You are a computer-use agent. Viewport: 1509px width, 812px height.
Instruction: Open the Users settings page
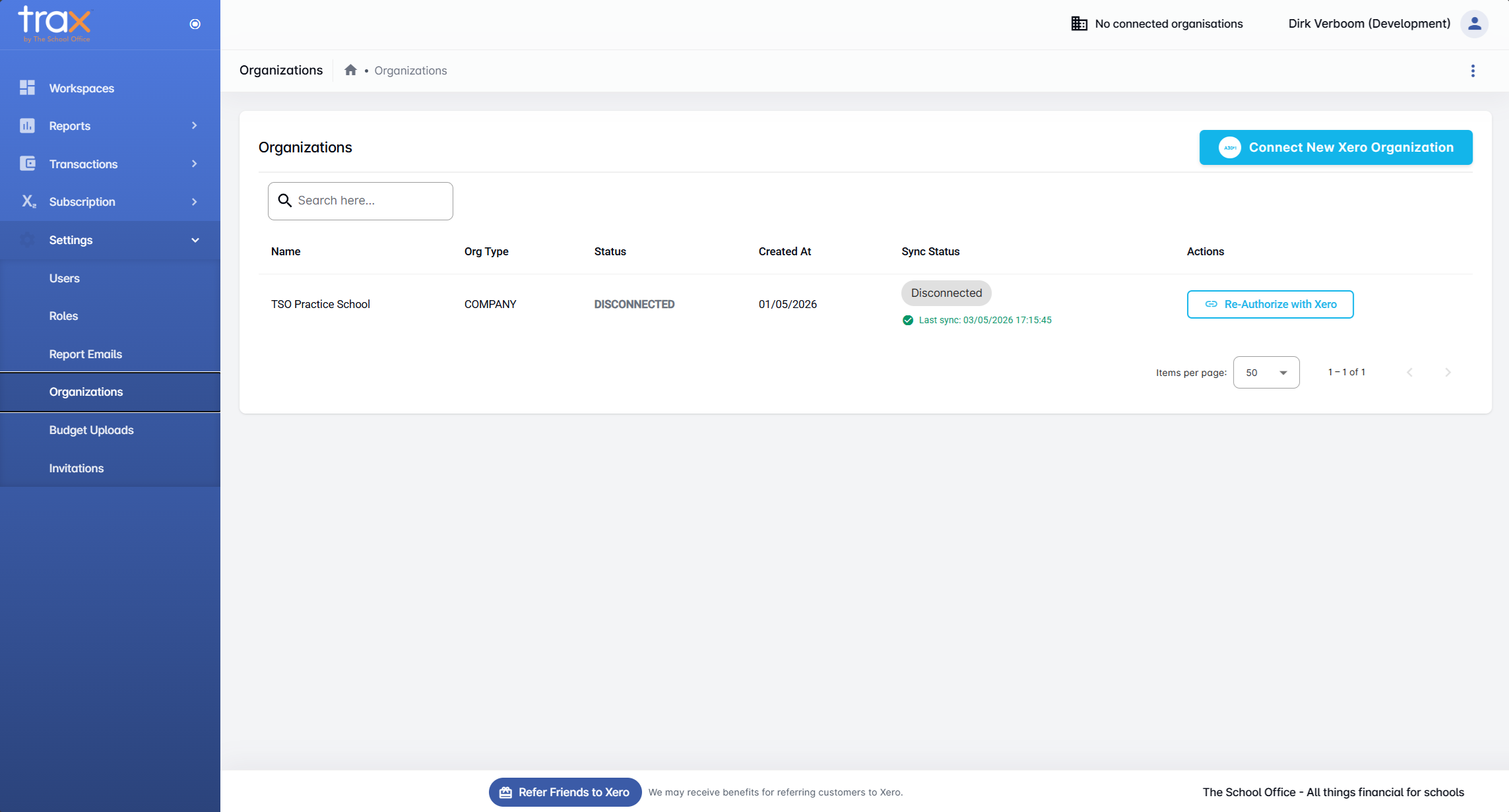point(110,278)
